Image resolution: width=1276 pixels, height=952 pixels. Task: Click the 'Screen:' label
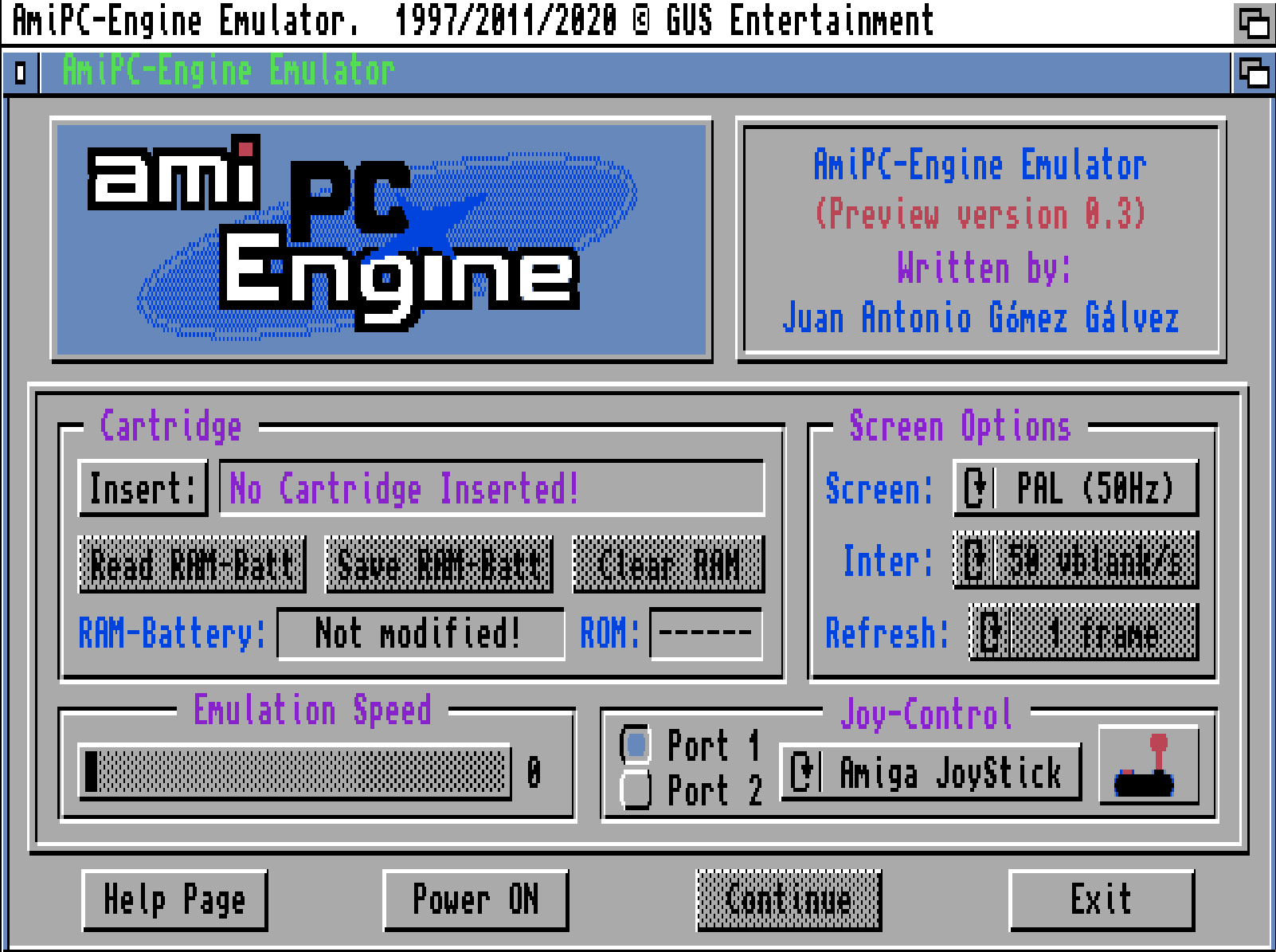click(879, 488)
